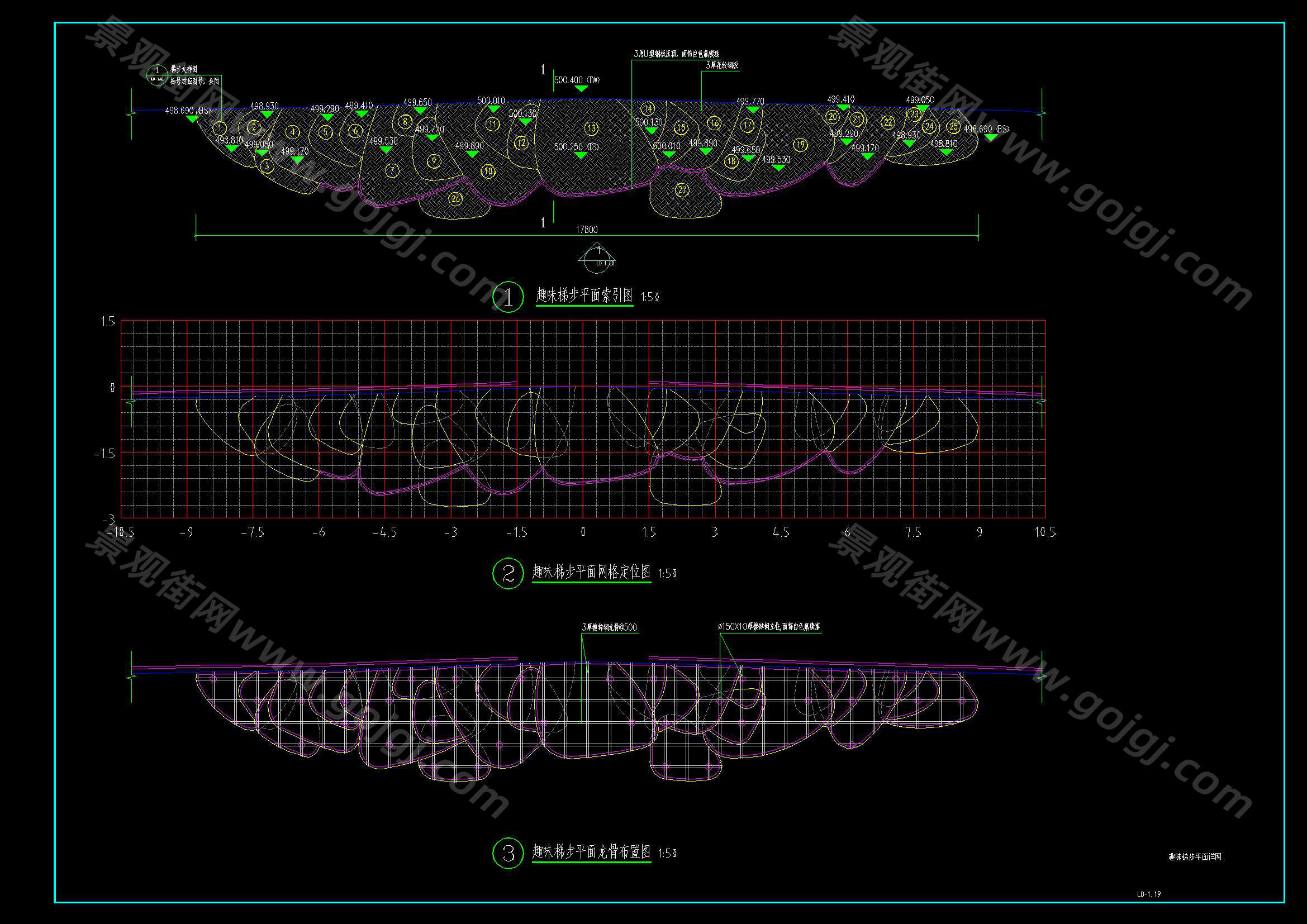Select the 500.250 (TS) elevation marker
The width and height of the screenshot is (1307, 924).
[581, 155]
